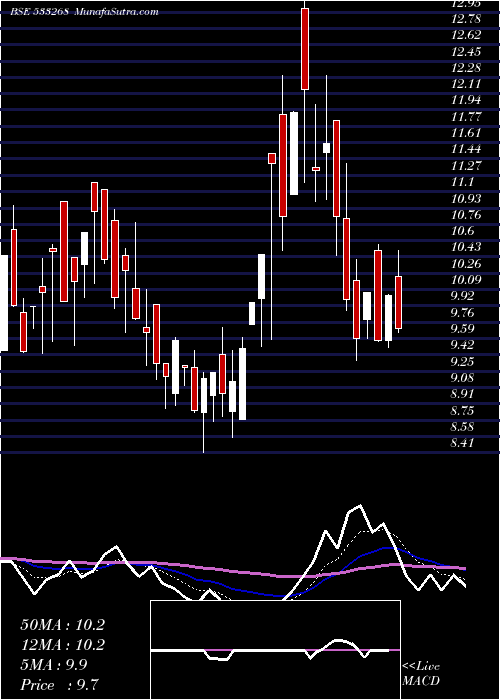Select the 9.76 price axis label
Viewport: 500px width, 700px height.
(462, 312)
